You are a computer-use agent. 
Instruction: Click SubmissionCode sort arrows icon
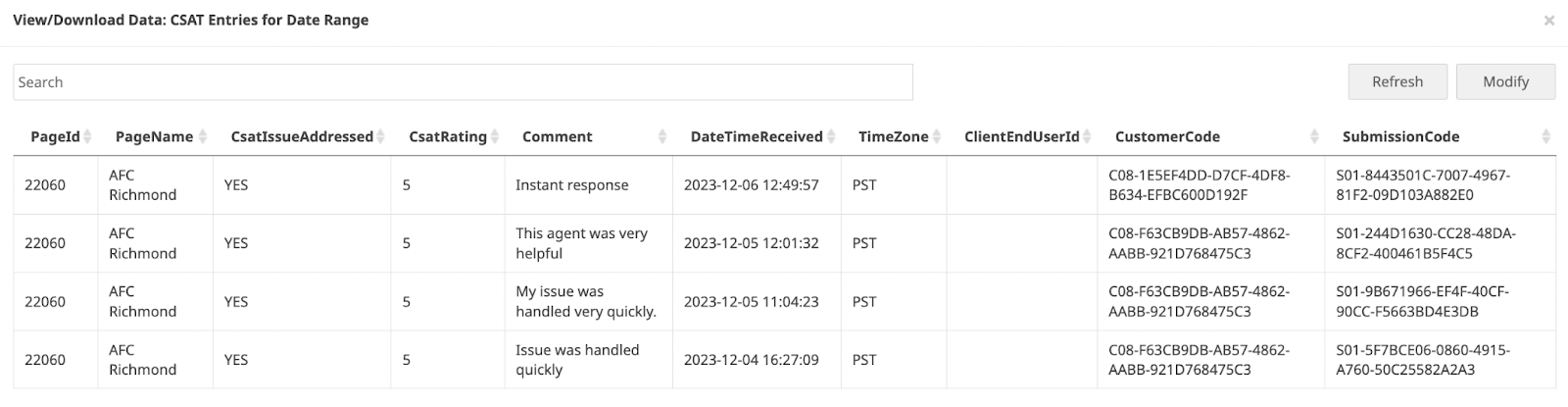point(1545,137)
